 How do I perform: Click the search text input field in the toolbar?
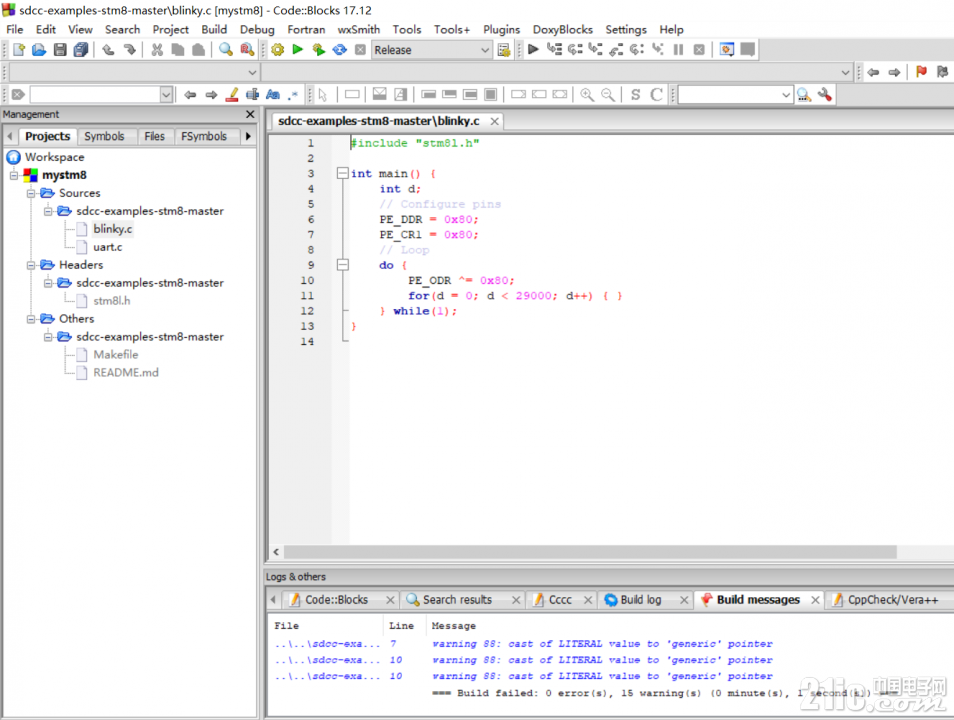tap(95, 94)
